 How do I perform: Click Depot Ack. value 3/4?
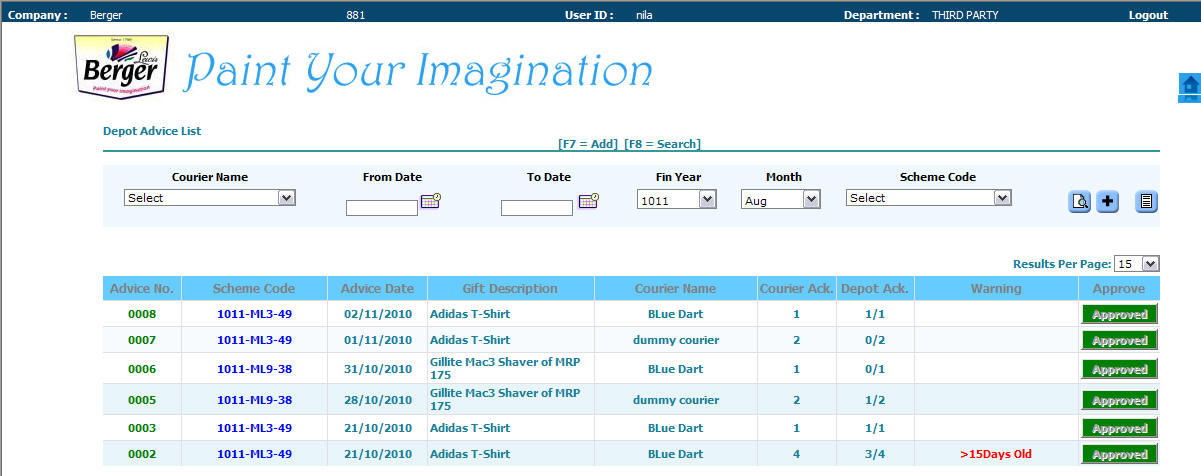(875, 454)
